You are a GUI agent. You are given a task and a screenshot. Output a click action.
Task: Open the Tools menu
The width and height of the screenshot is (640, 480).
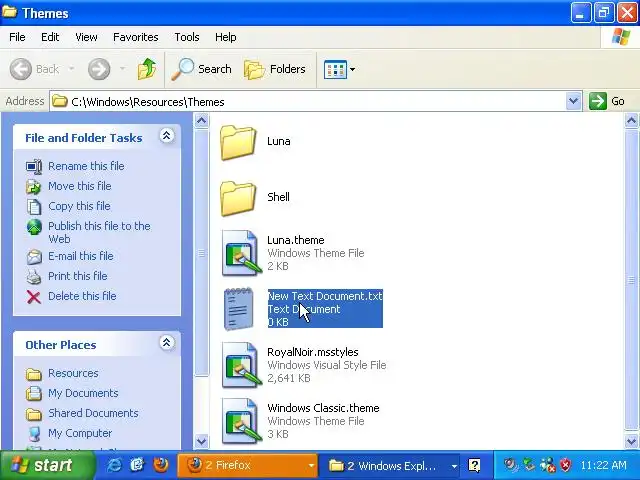pos(187,37)
